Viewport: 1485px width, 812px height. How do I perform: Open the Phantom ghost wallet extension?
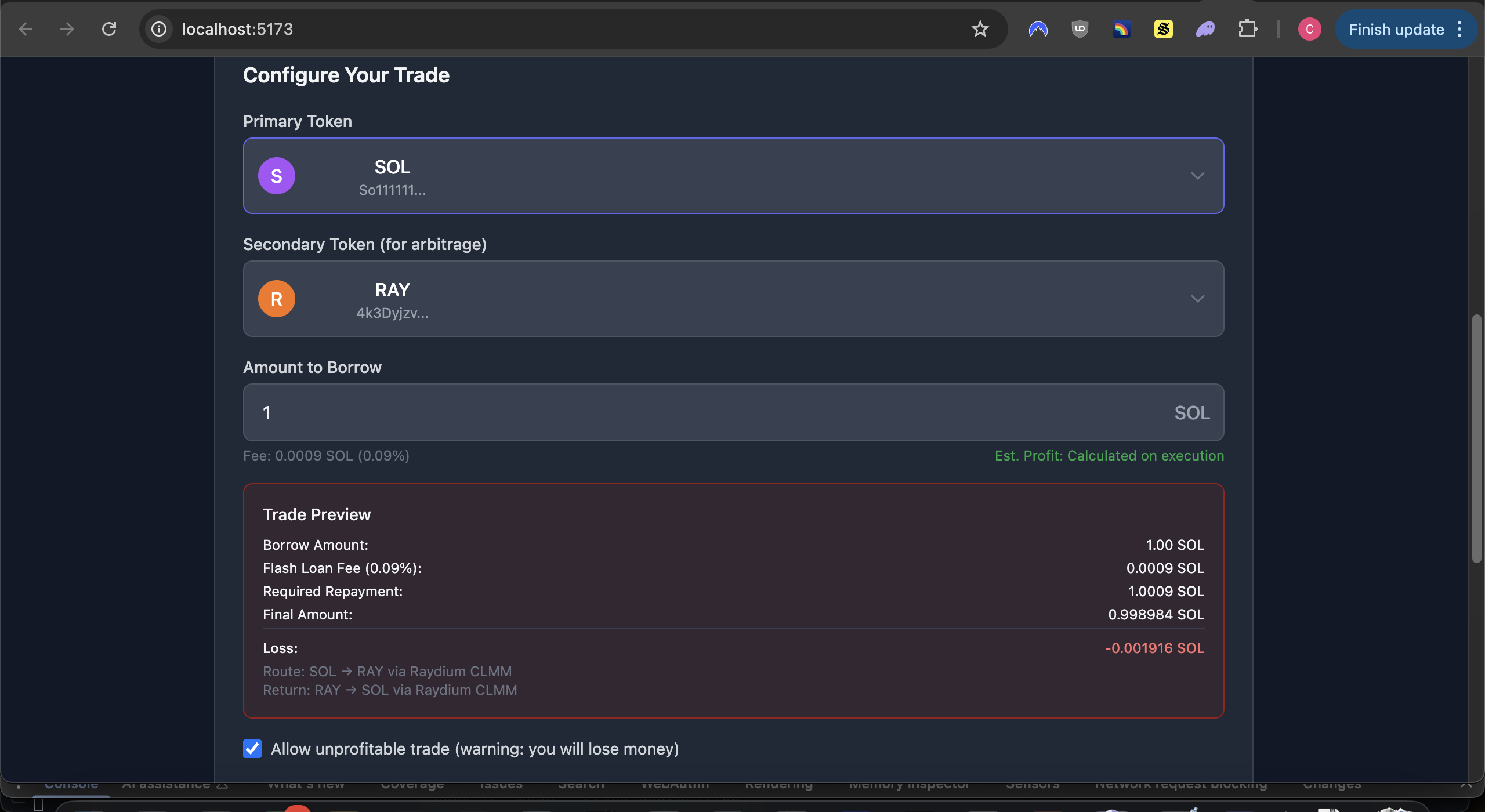pyautogui.click(x=1205, y=29)
